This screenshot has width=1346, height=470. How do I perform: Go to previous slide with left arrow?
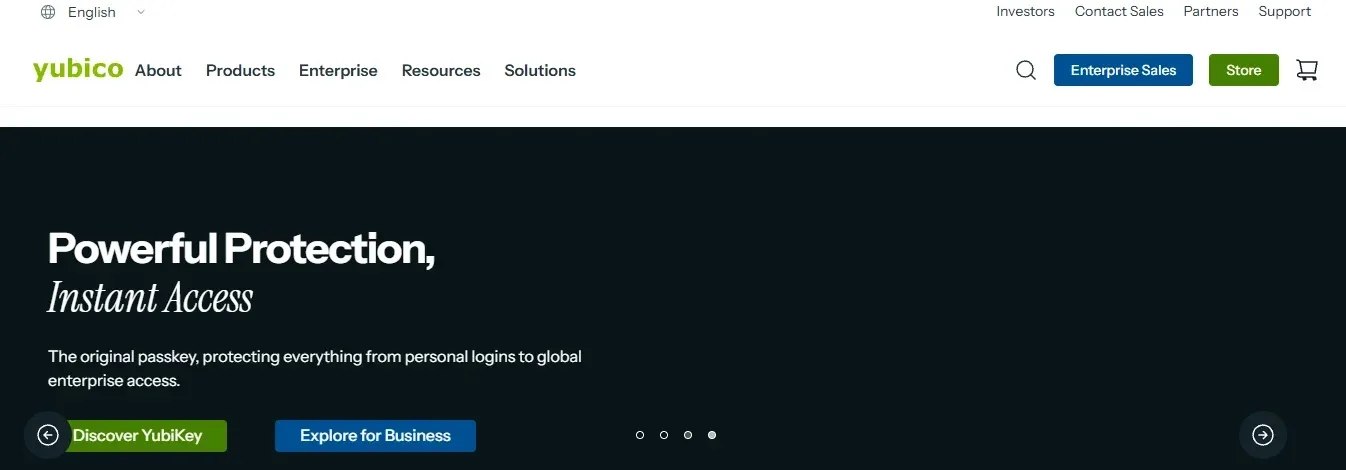tap(48, 435)
